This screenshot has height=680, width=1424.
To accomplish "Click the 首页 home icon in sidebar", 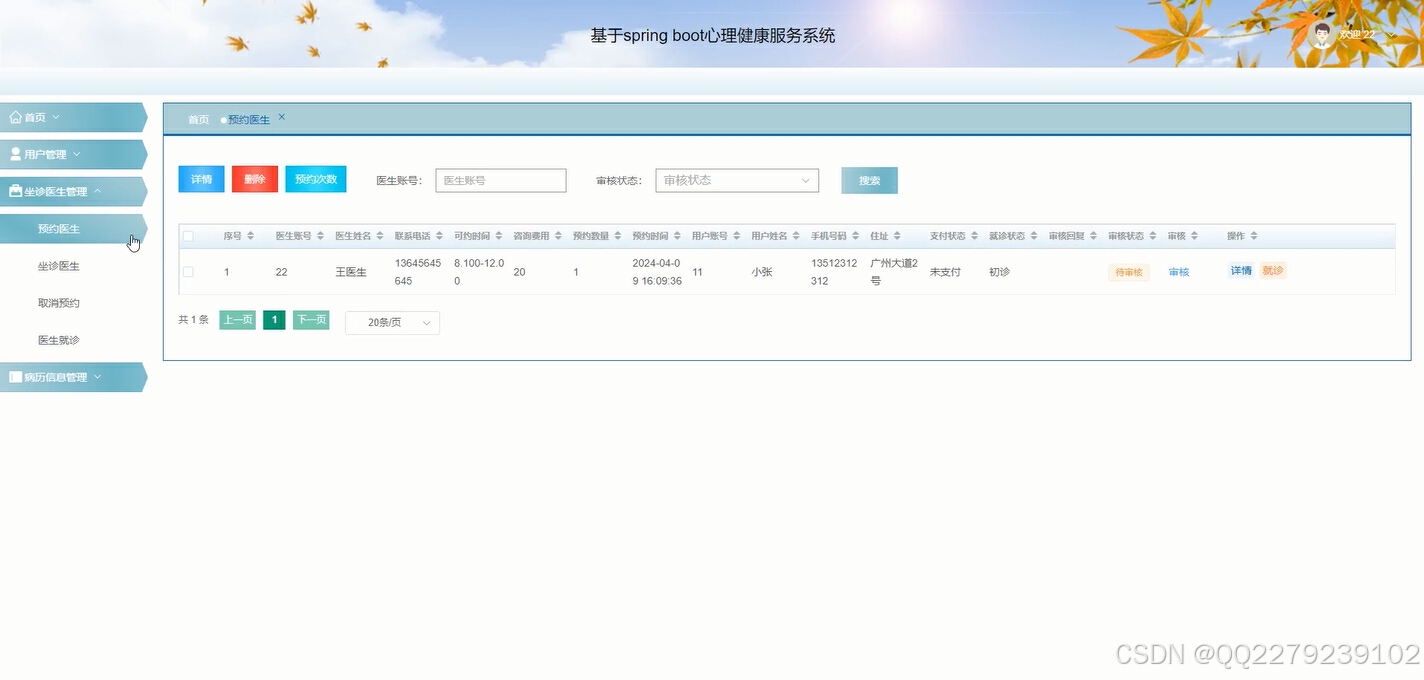I will 17,117.
